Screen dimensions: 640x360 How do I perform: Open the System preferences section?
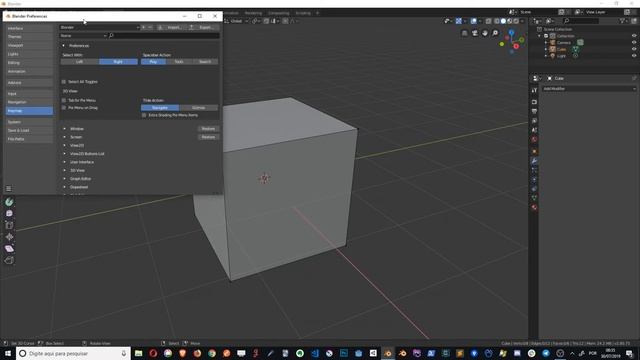(x=29, y=122)
